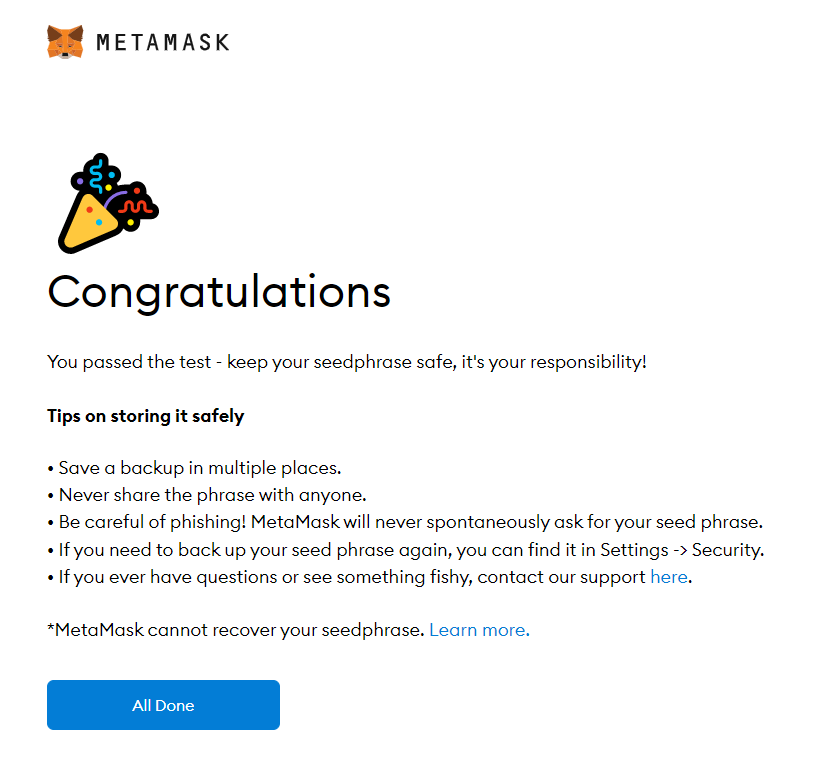Click the 'Settings -> Security' text

point(687,550)
